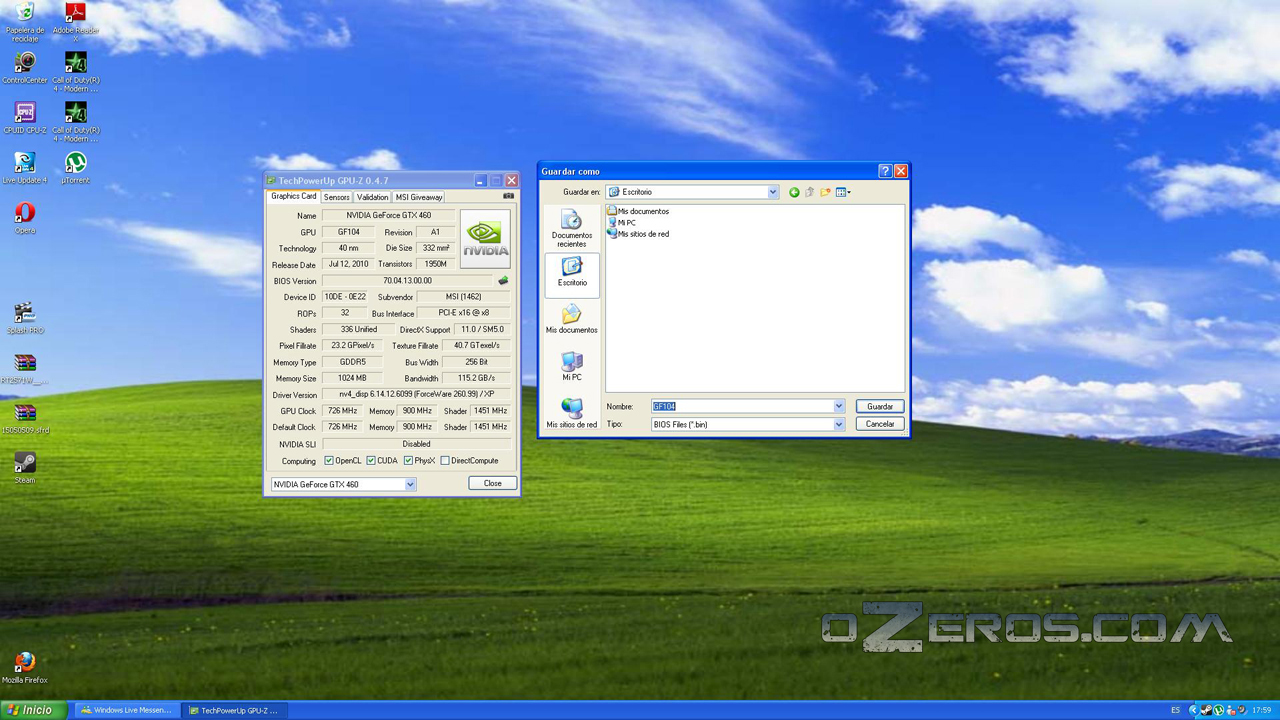Open Mi PC in the places bar
The height and width of the screenshot is (720, 1280).
click(x=572, y=367)
